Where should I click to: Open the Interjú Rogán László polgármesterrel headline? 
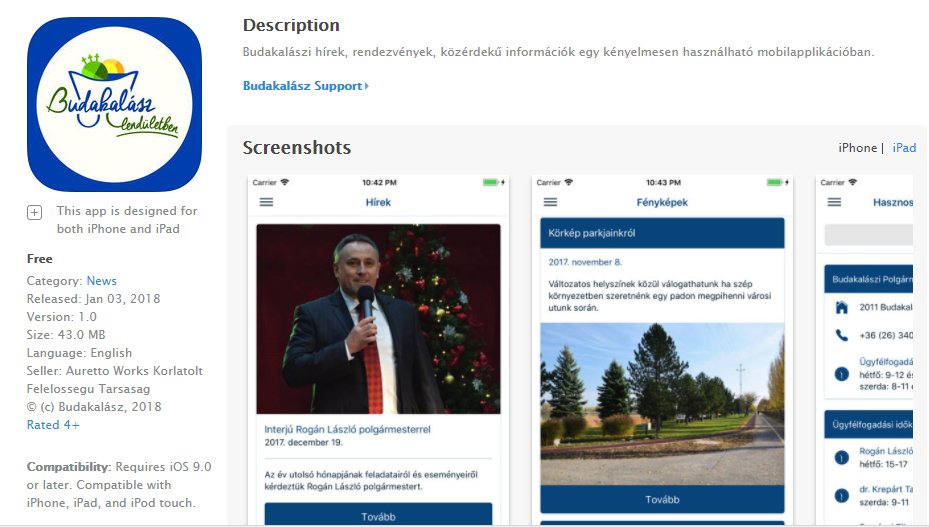pyautogui.click(x=347, y=429)
